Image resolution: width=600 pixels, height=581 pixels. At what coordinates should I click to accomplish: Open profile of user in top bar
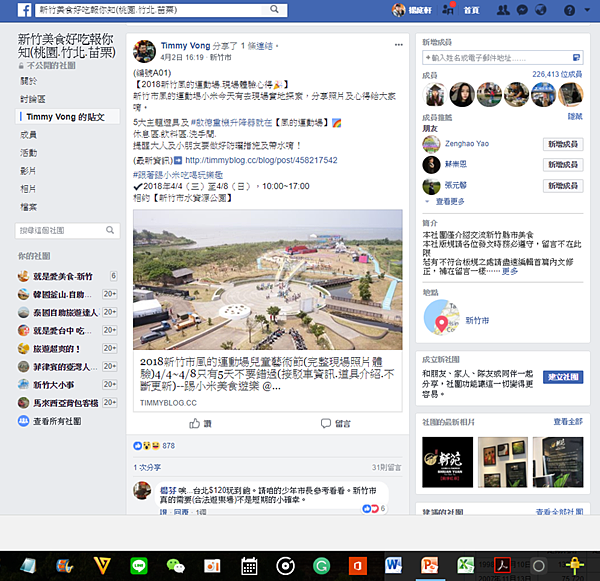coord(412,10)
